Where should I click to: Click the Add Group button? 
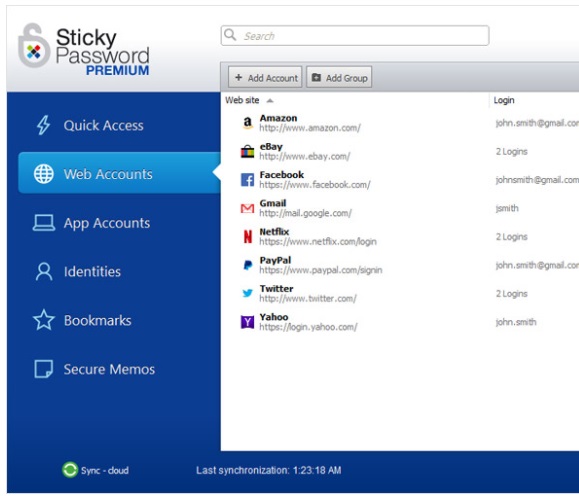(x=339, y=77)
